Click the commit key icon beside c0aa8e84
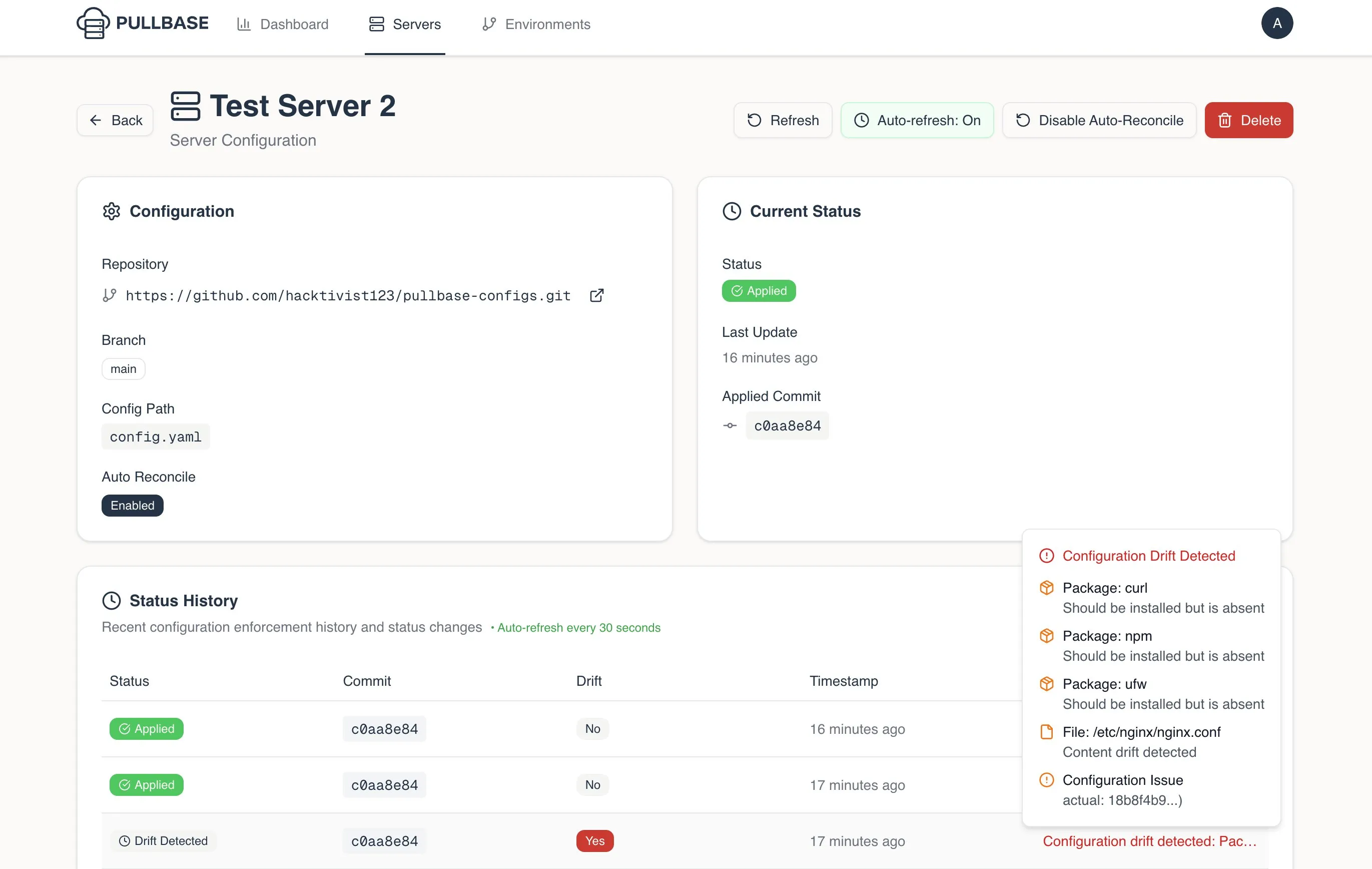1372x869 pixels. [730, 425]
